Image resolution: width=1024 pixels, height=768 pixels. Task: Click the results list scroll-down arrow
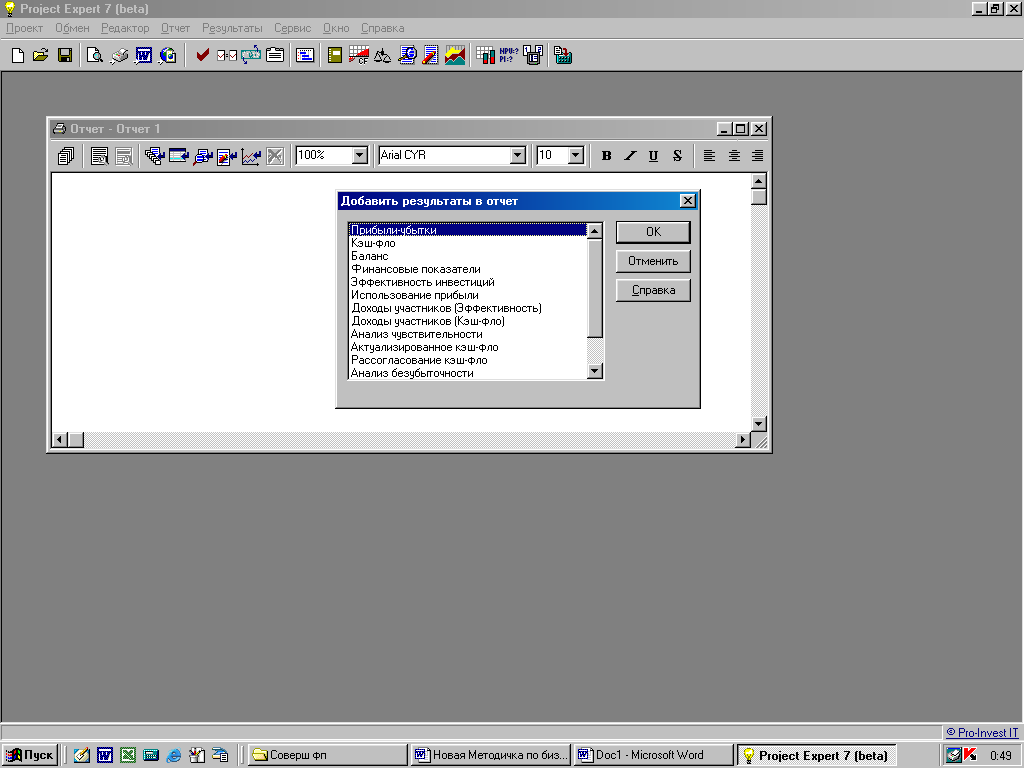(594, 371)
